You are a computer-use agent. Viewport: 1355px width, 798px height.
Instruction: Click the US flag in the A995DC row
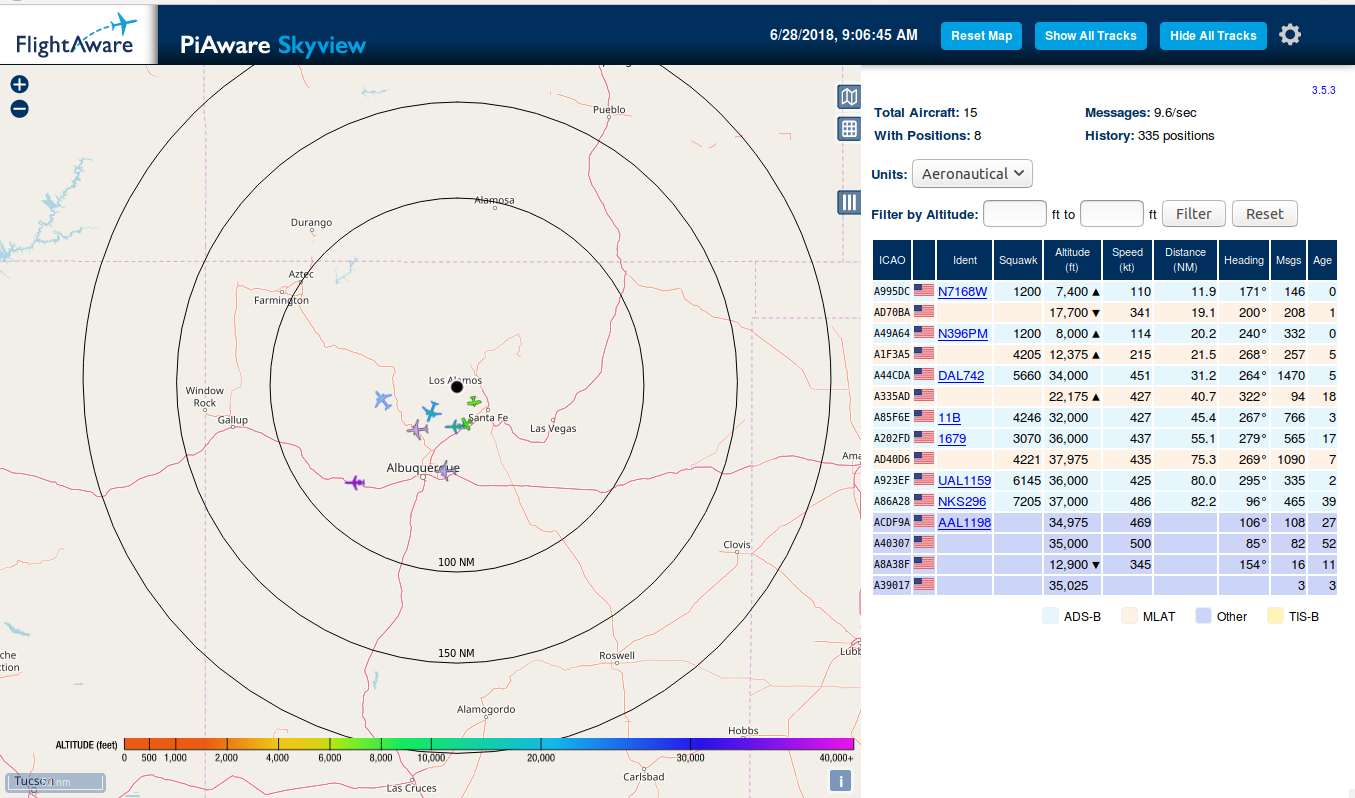coord(923,291)
